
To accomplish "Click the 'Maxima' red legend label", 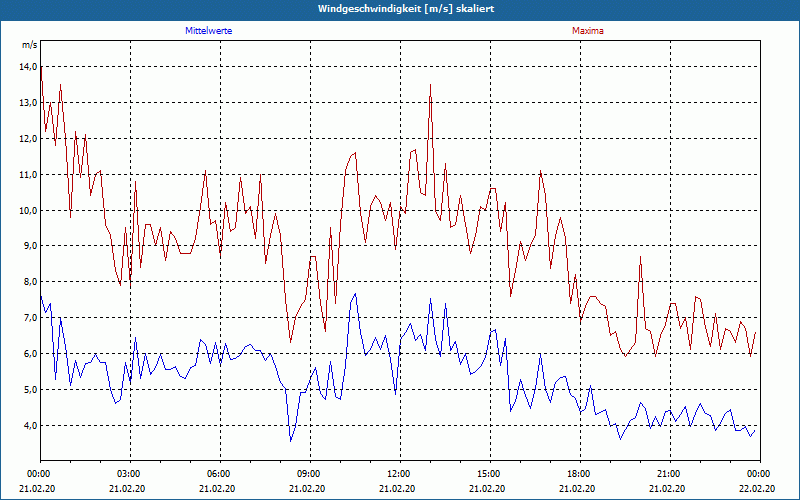I will (588, 31).
